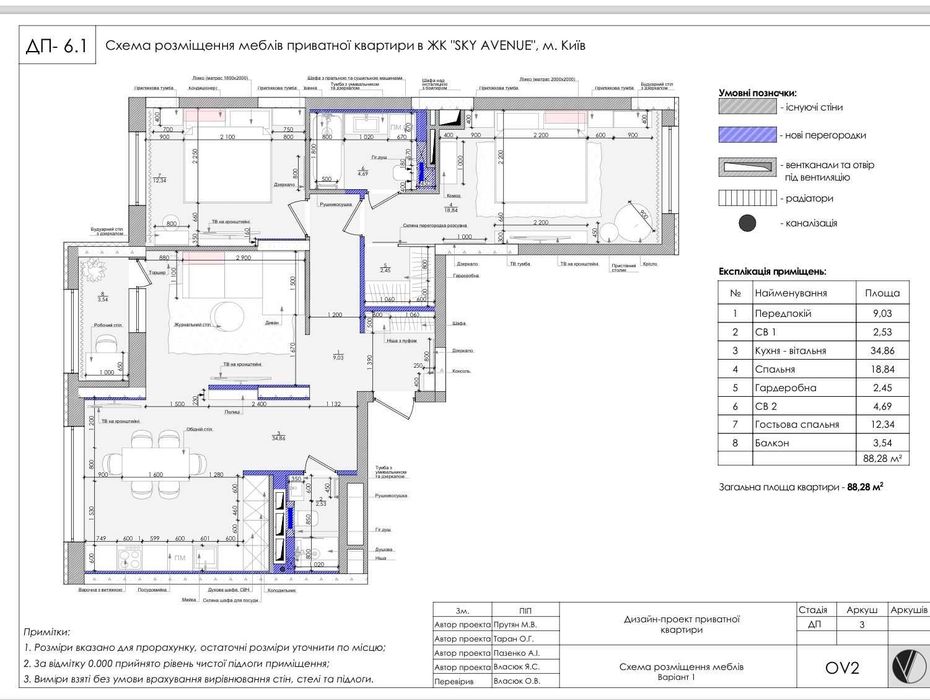Click the 'Примітки:' notes heading
930x700 pixels.
pos(47,632)
